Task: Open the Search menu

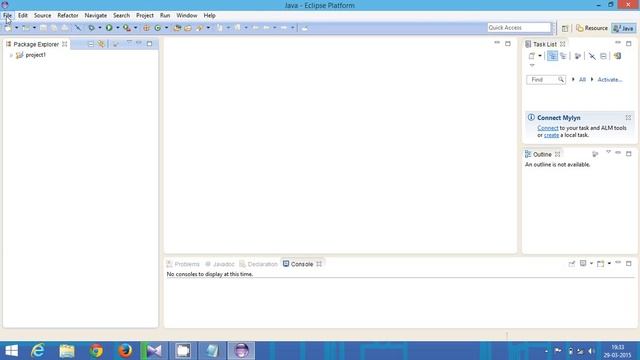Action: tap(121, 16)
